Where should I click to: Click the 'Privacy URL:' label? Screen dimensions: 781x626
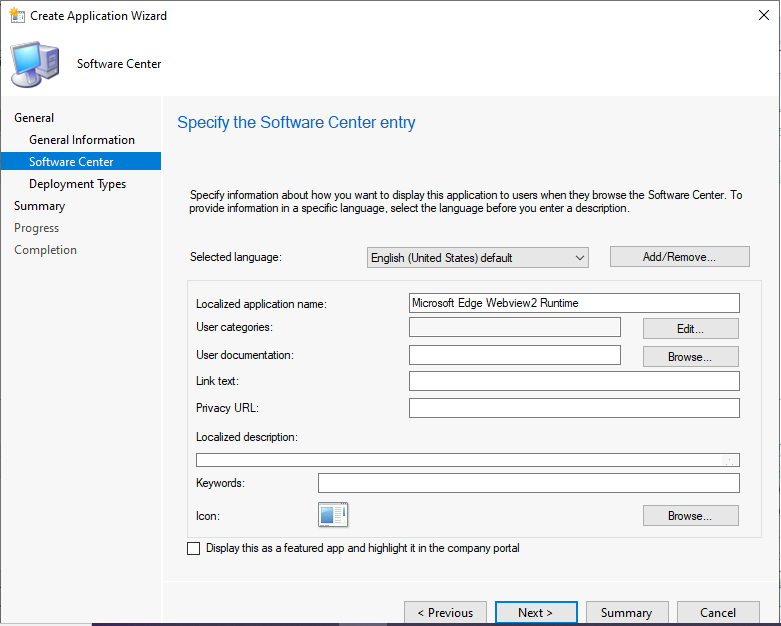[x=228, y=408]
